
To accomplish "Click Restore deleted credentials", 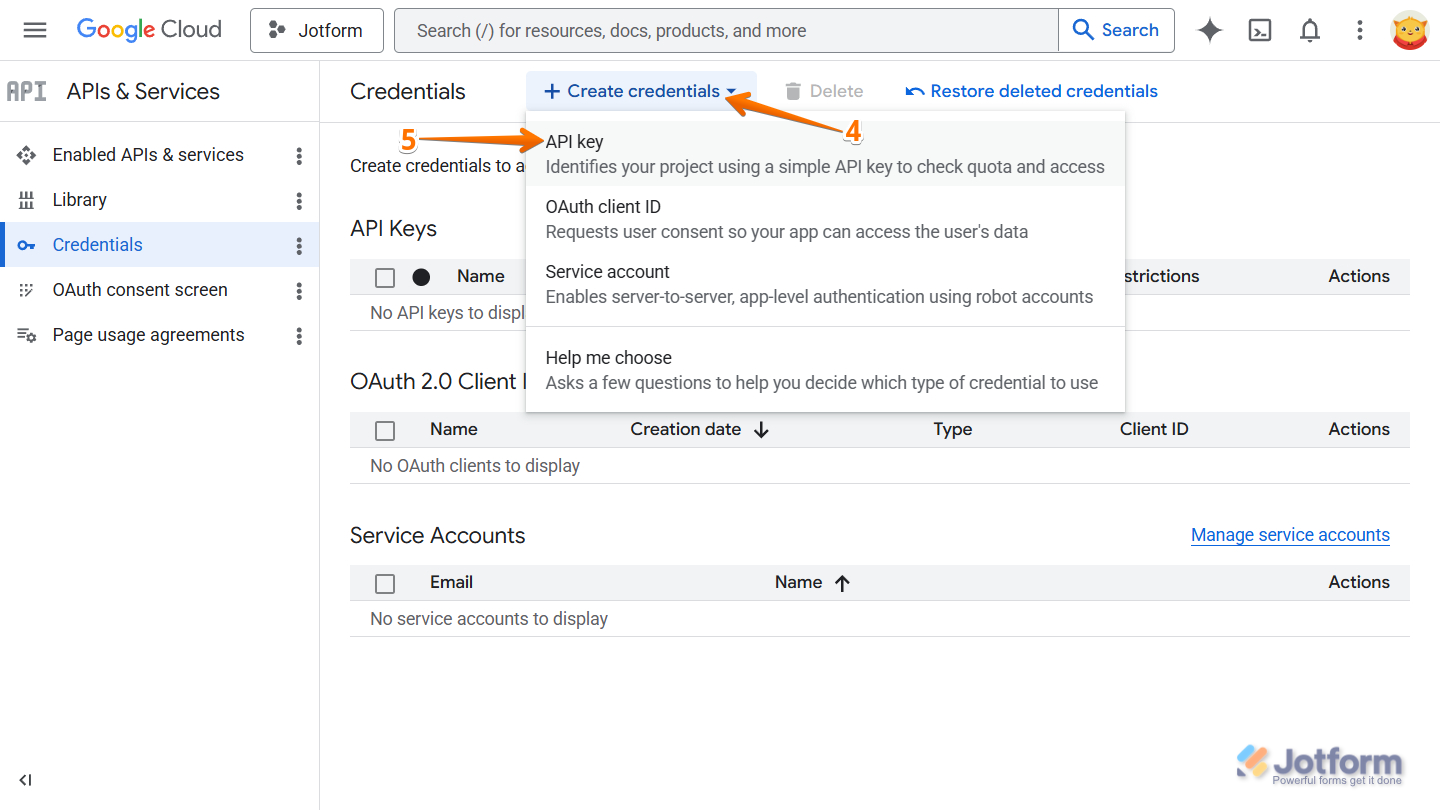I will click(1030, 91).
